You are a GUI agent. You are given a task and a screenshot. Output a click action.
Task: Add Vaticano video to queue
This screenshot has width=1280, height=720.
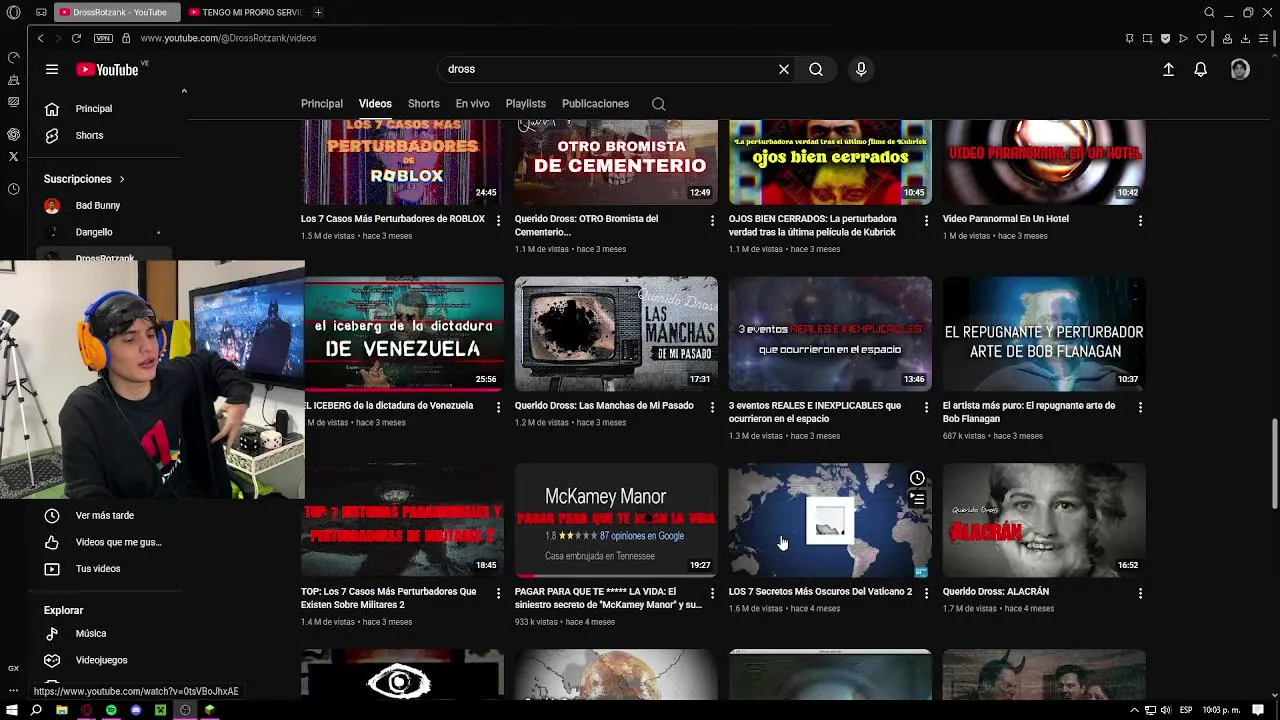(x=917, y=499)
